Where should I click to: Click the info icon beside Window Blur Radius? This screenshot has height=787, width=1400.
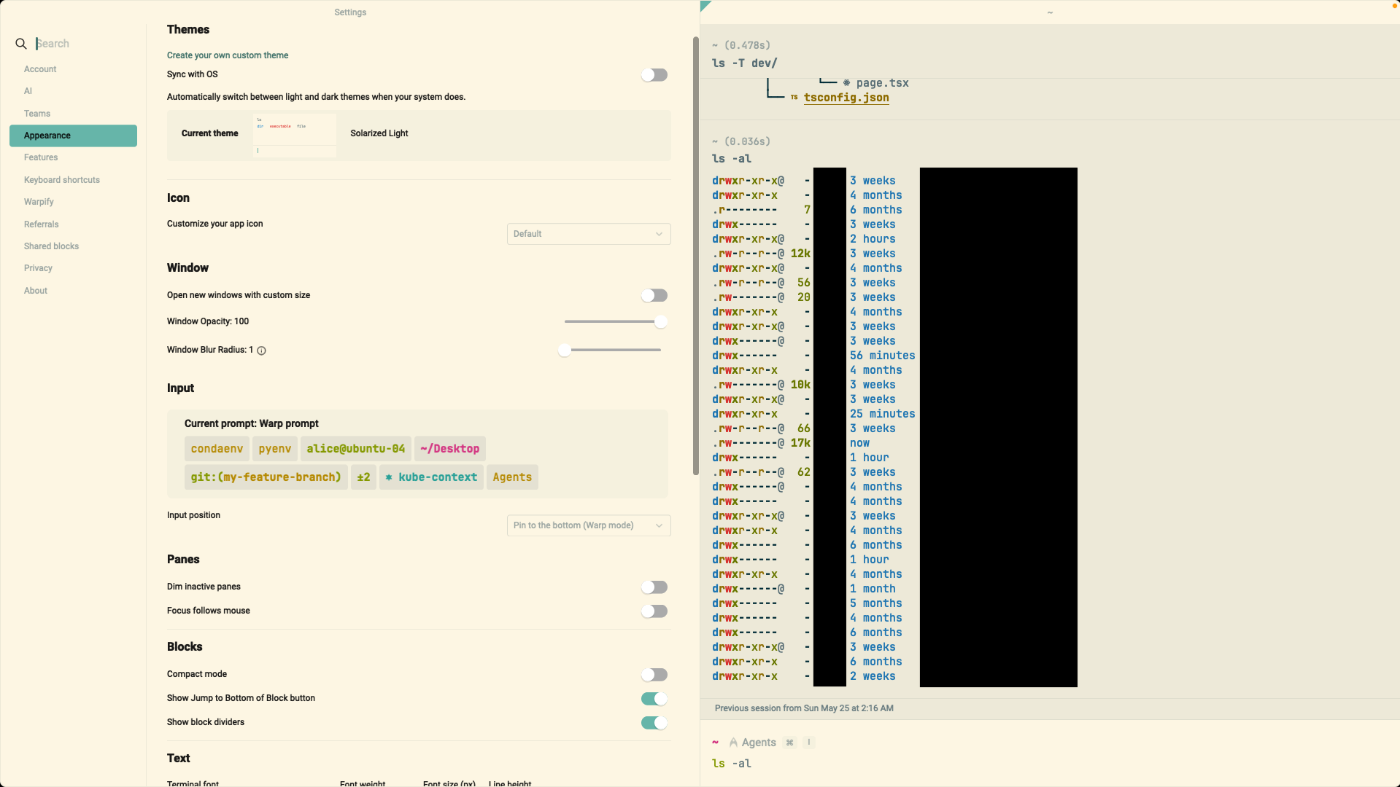(x=262, y=351)
